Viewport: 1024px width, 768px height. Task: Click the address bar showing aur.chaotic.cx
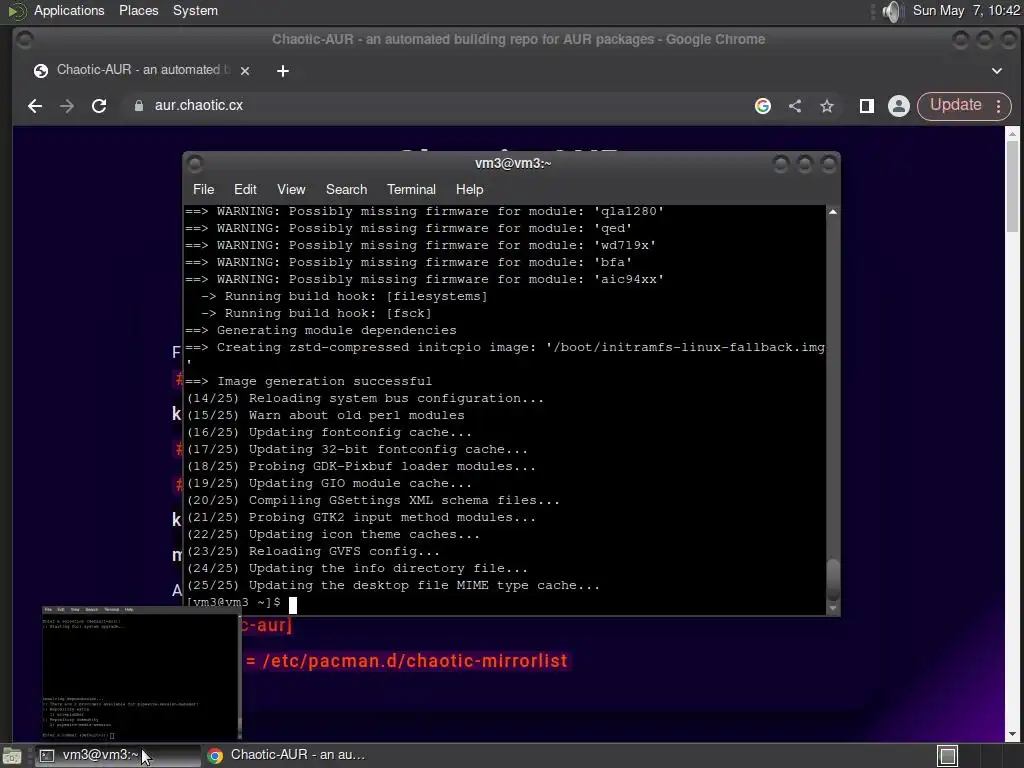438,106
